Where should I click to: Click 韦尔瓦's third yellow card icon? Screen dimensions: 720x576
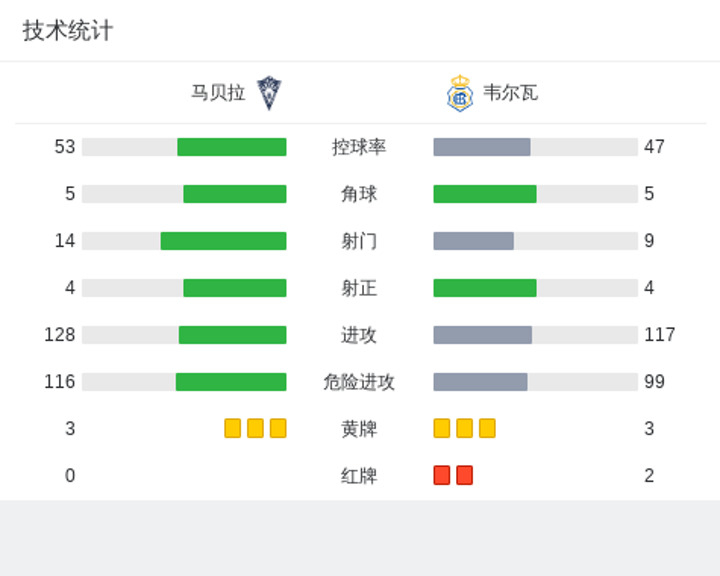[487, 428]
